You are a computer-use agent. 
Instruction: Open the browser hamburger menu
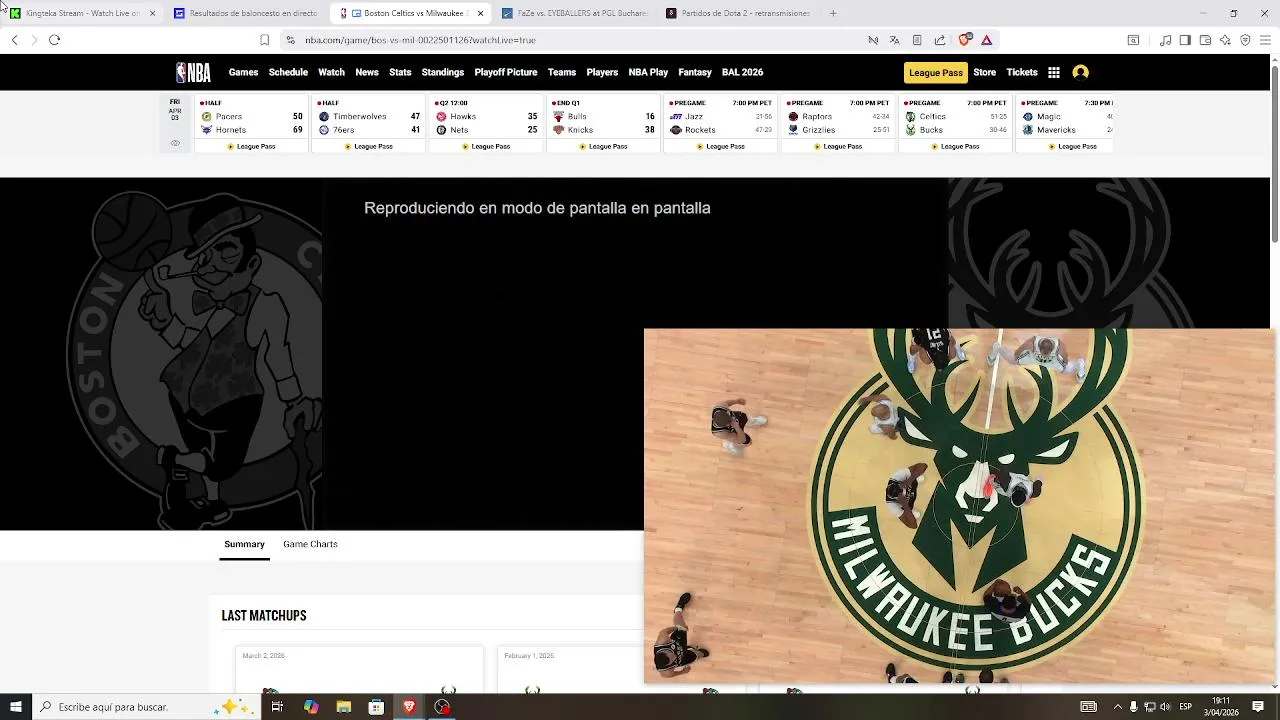click(x=1265, y=40)
